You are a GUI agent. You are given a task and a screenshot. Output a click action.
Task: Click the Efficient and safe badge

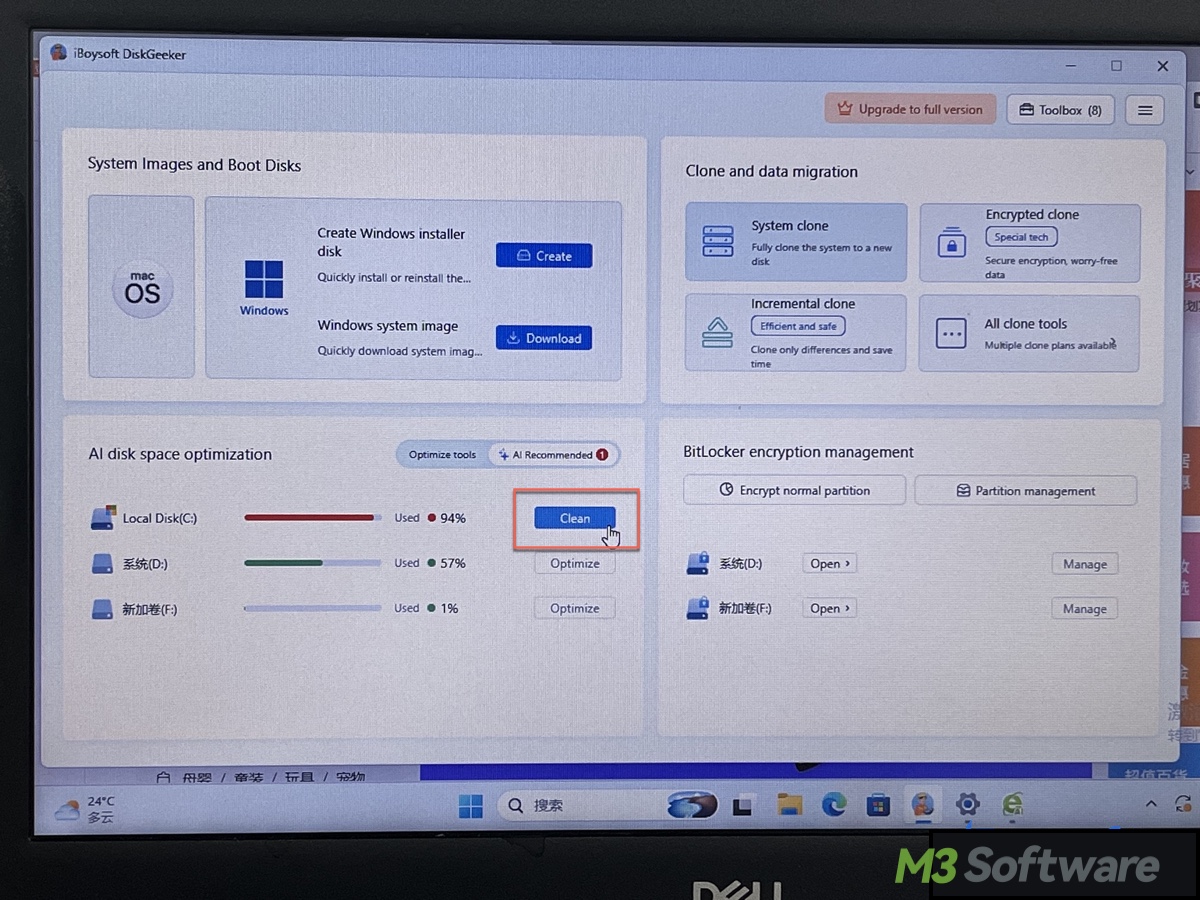798,326
